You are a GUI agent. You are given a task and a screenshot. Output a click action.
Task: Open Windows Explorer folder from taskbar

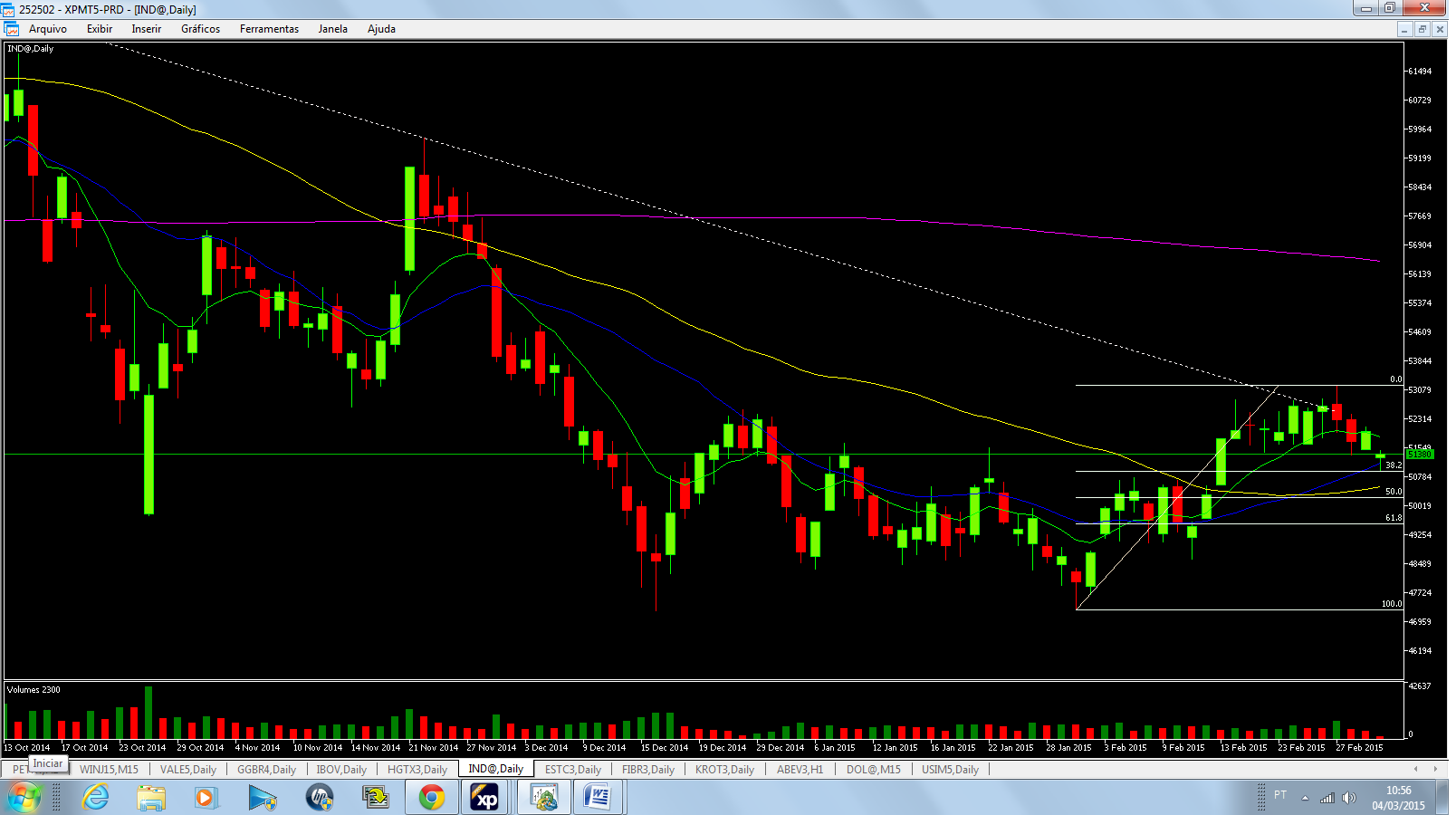(x=151, y=798)
